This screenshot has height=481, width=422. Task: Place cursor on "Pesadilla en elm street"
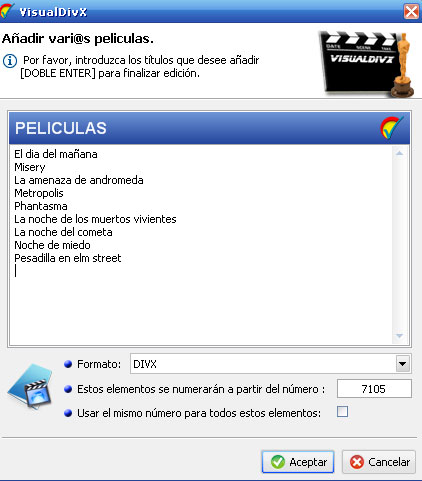[68, 258]
